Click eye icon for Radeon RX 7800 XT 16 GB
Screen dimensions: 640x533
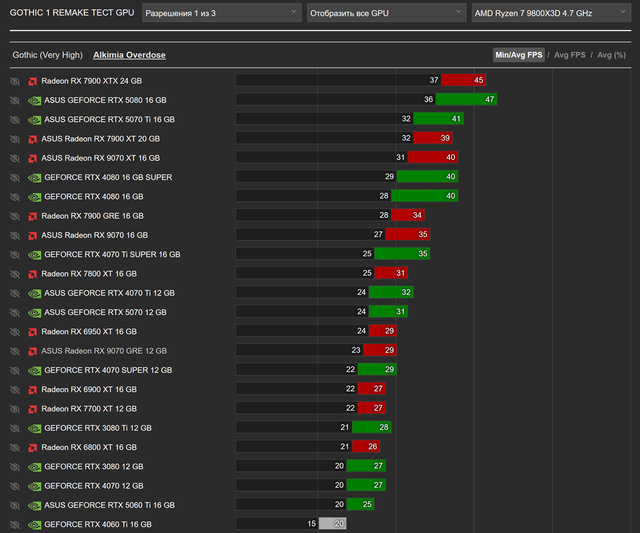point(15,274)
